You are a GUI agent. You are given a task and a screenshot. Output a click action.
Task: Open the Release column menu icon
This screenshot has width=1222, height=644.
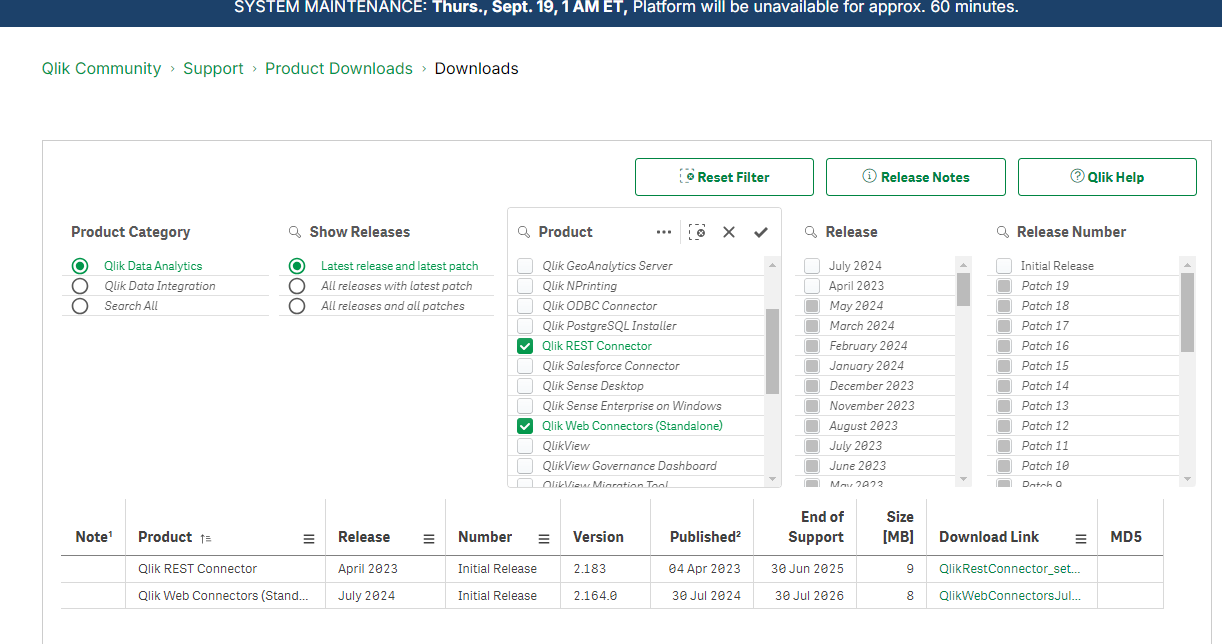point(429,539)
